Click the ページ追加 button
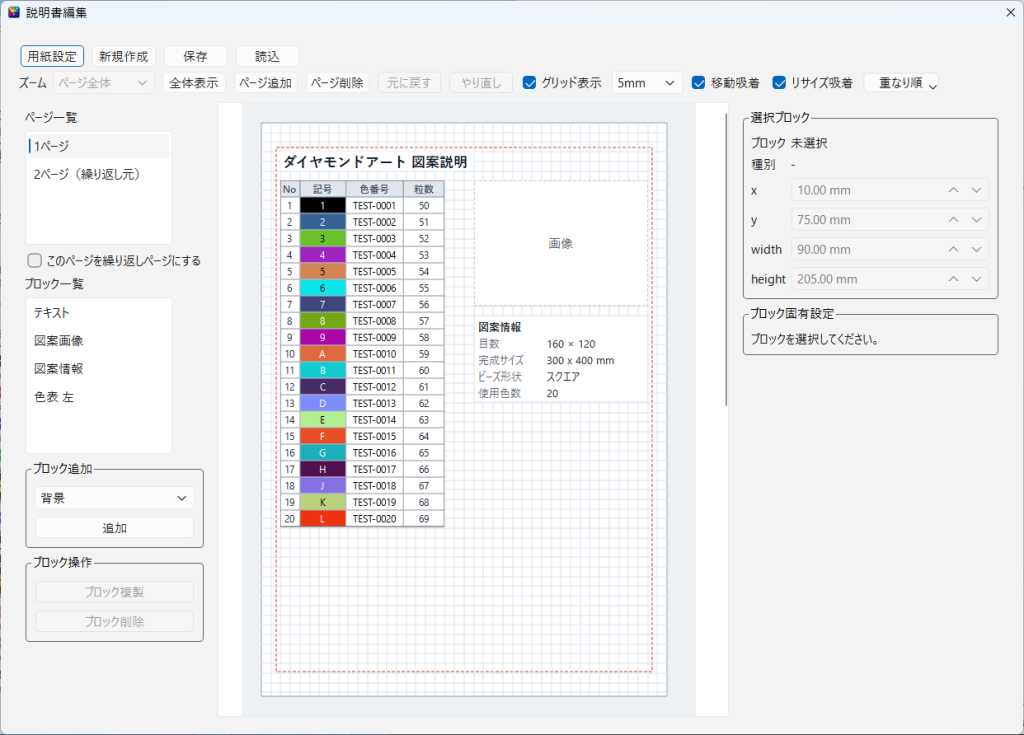This screenshot has height=735, width=1024. point(265,83)
